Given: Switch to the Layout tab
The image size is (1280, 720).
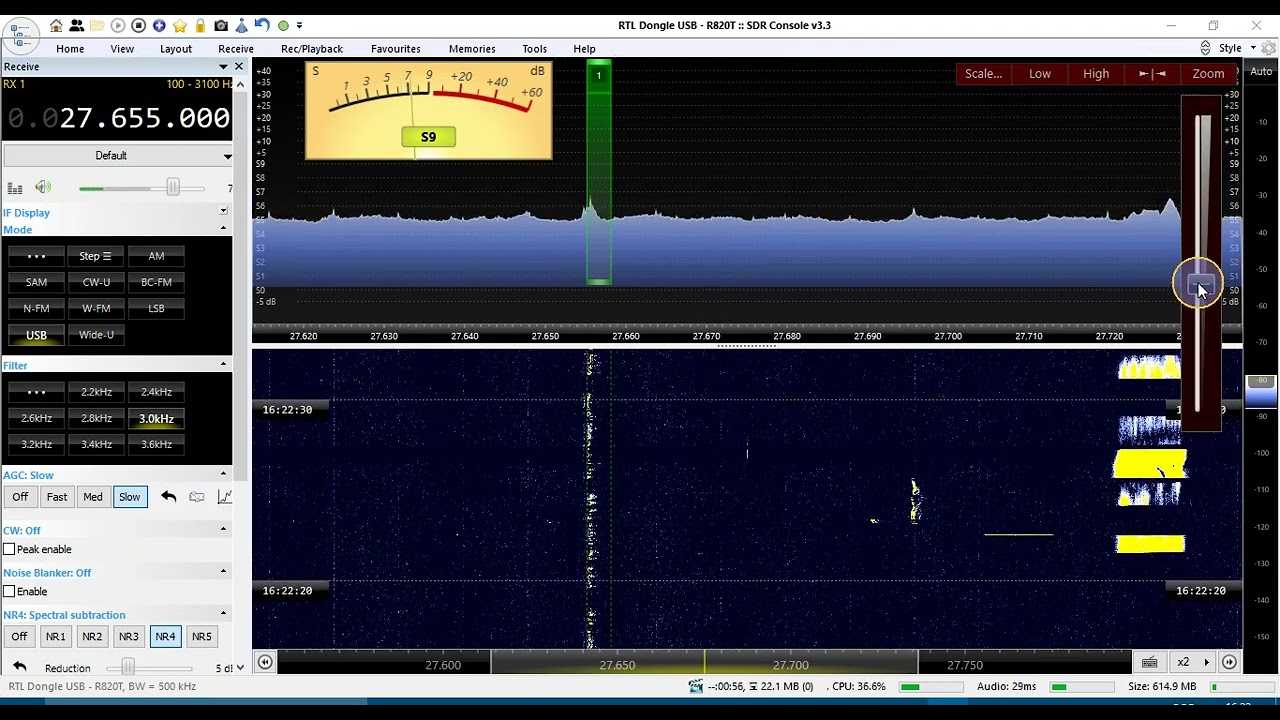Looking at the screenshot, I should pyautogui.click(x=176, y=49).
